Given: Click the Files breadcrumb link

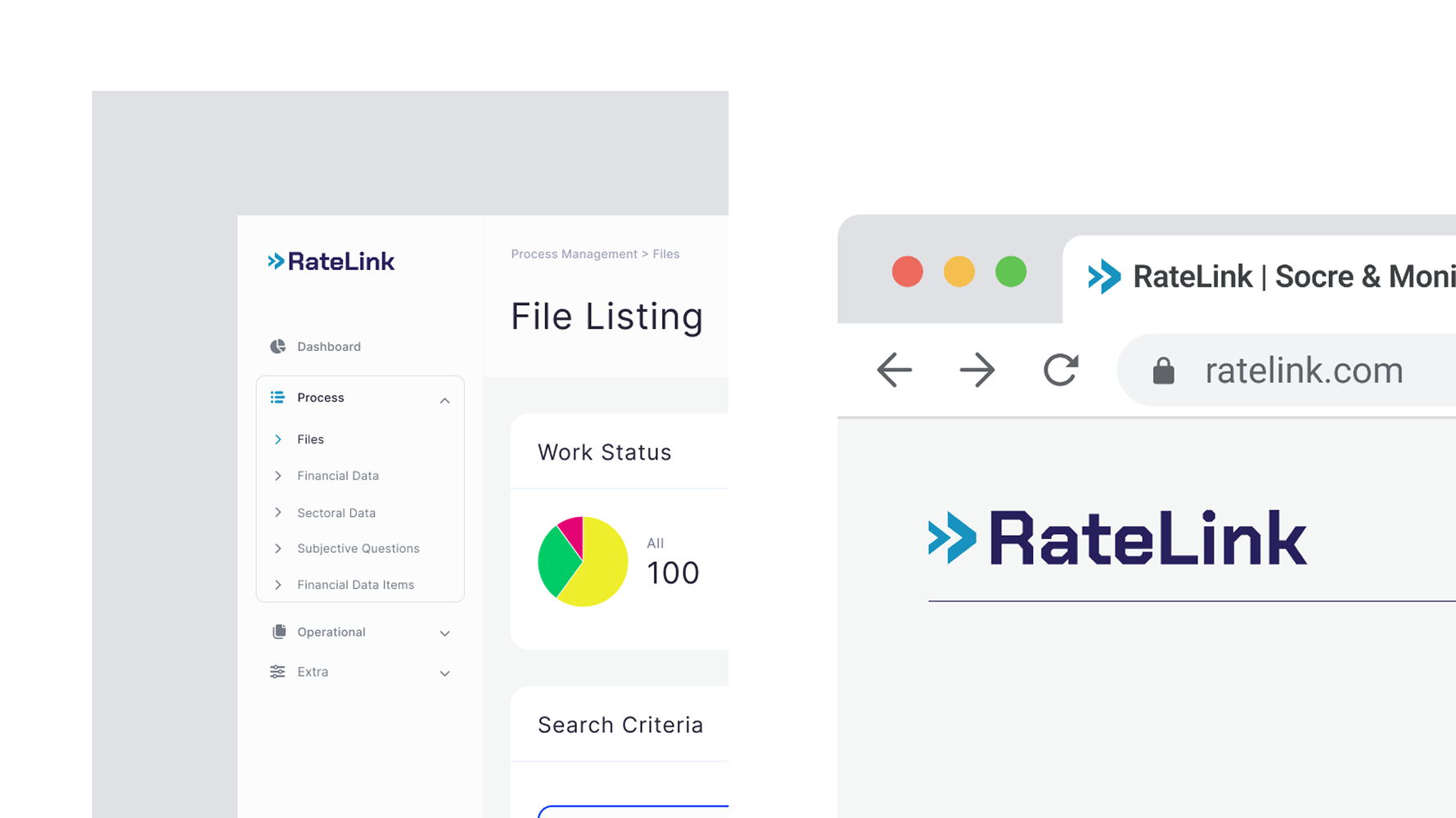Looking at the screenshot, I should pyautogui.click(x=666, y=254).
